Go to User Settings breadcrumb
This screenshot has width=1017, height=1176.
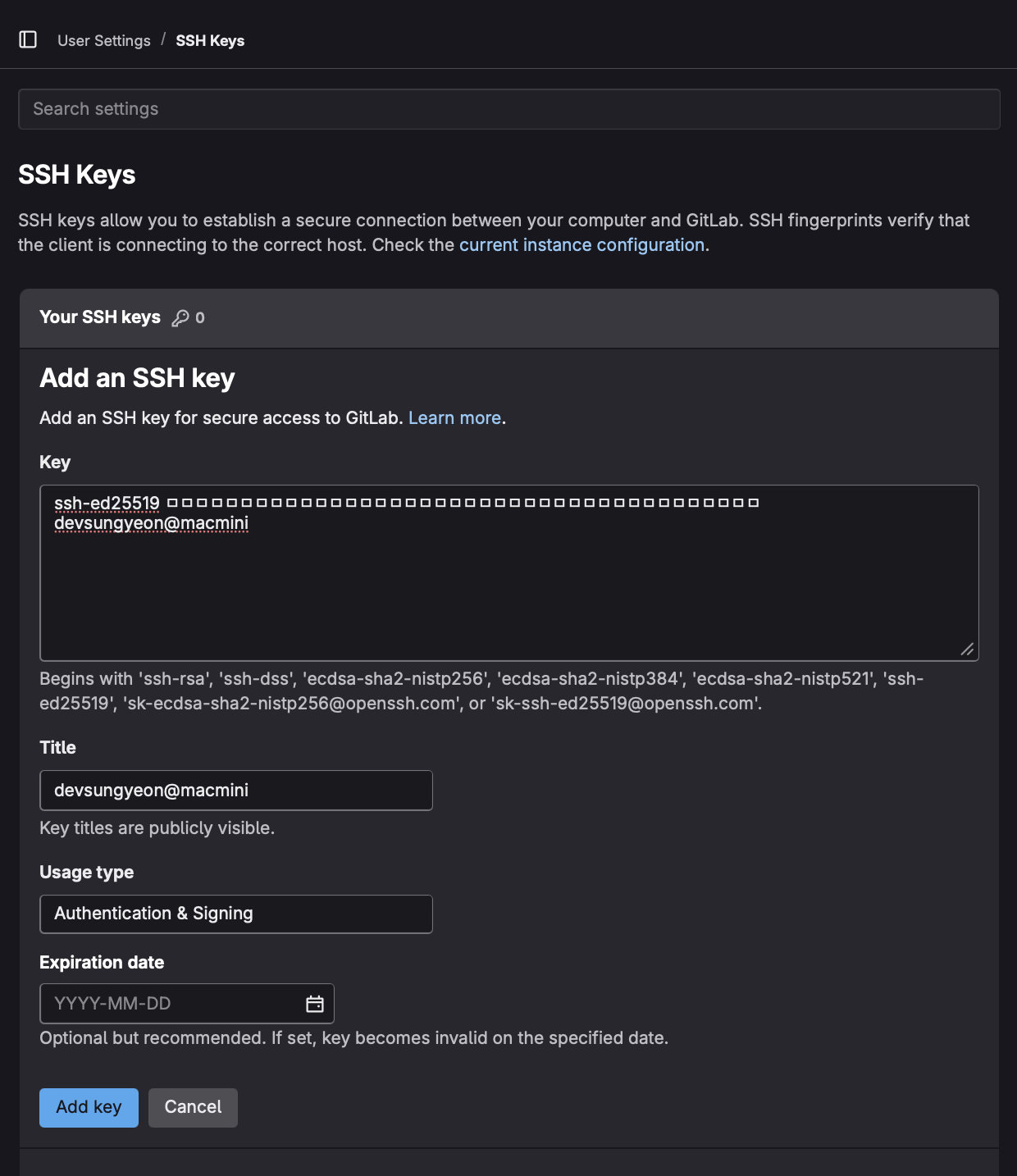pyautogui.click(x=104, y=40)
